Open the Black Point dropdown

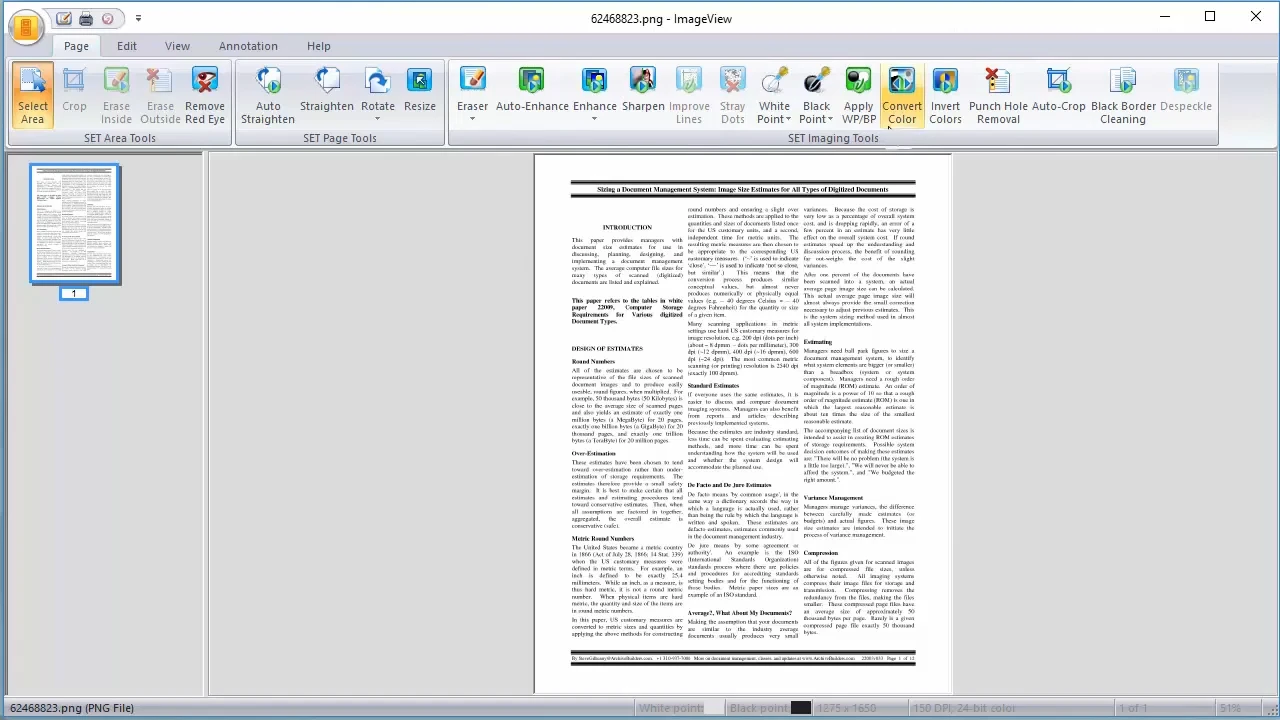coord(830,120)
